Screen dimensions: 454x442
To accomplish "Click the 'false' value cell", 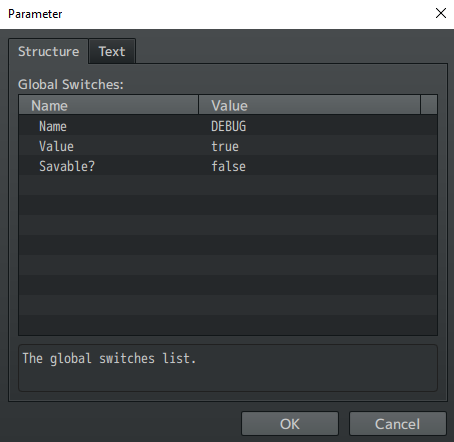I will [x=228, y=166].
